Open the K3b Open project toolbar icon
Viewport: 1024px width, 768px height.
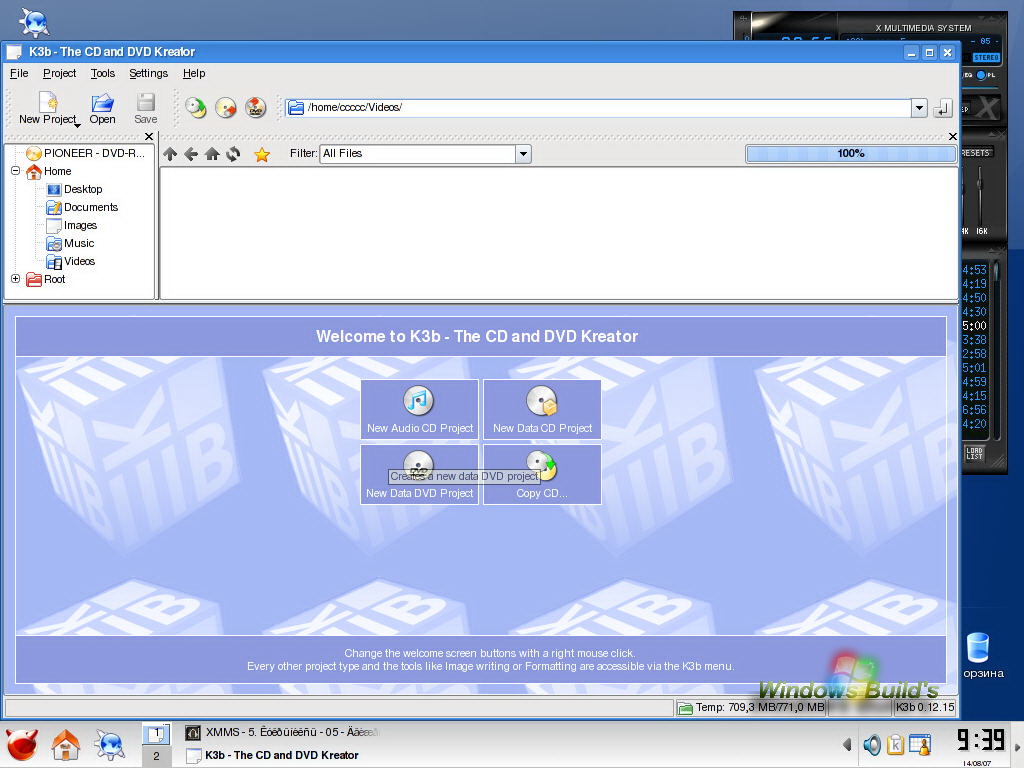(103, 108)
